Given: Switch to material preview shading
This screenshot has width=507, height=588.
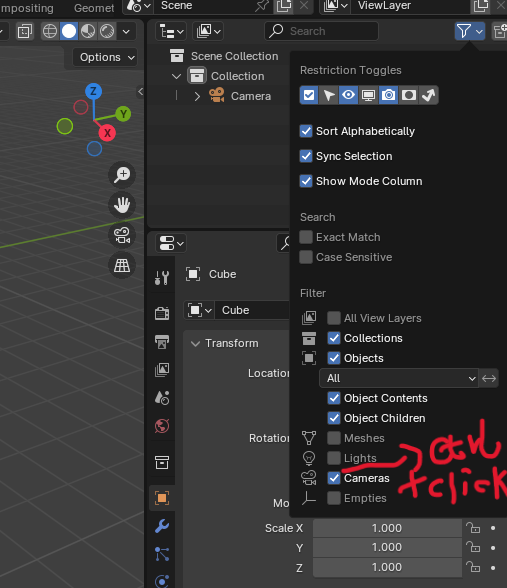Looking at the screenshot, I should pyautogui.click(x=88, y=31).
